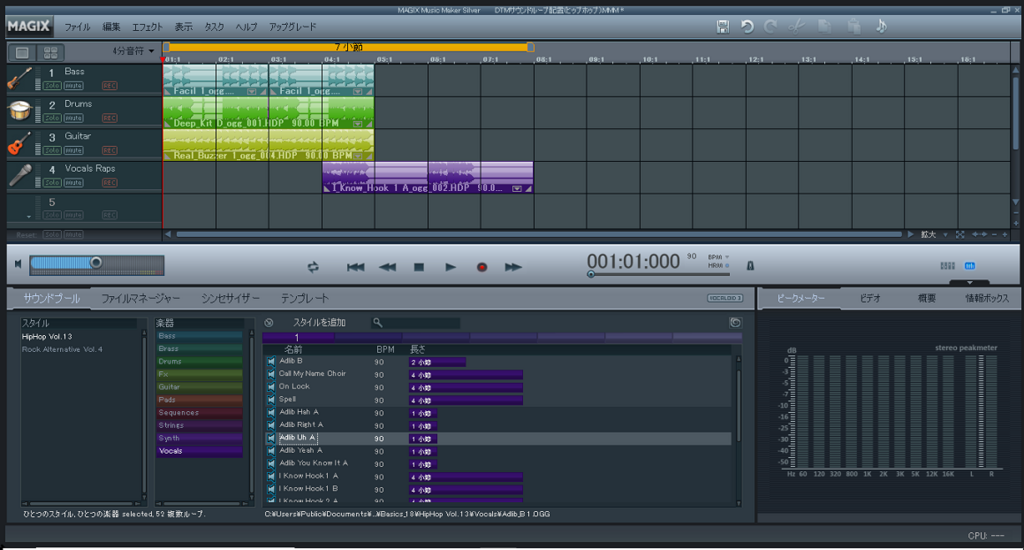Expand the arrow tab below the transport bar's right icons
The height and width of the screenshot is (550, 1024).
tap(970, 283)
